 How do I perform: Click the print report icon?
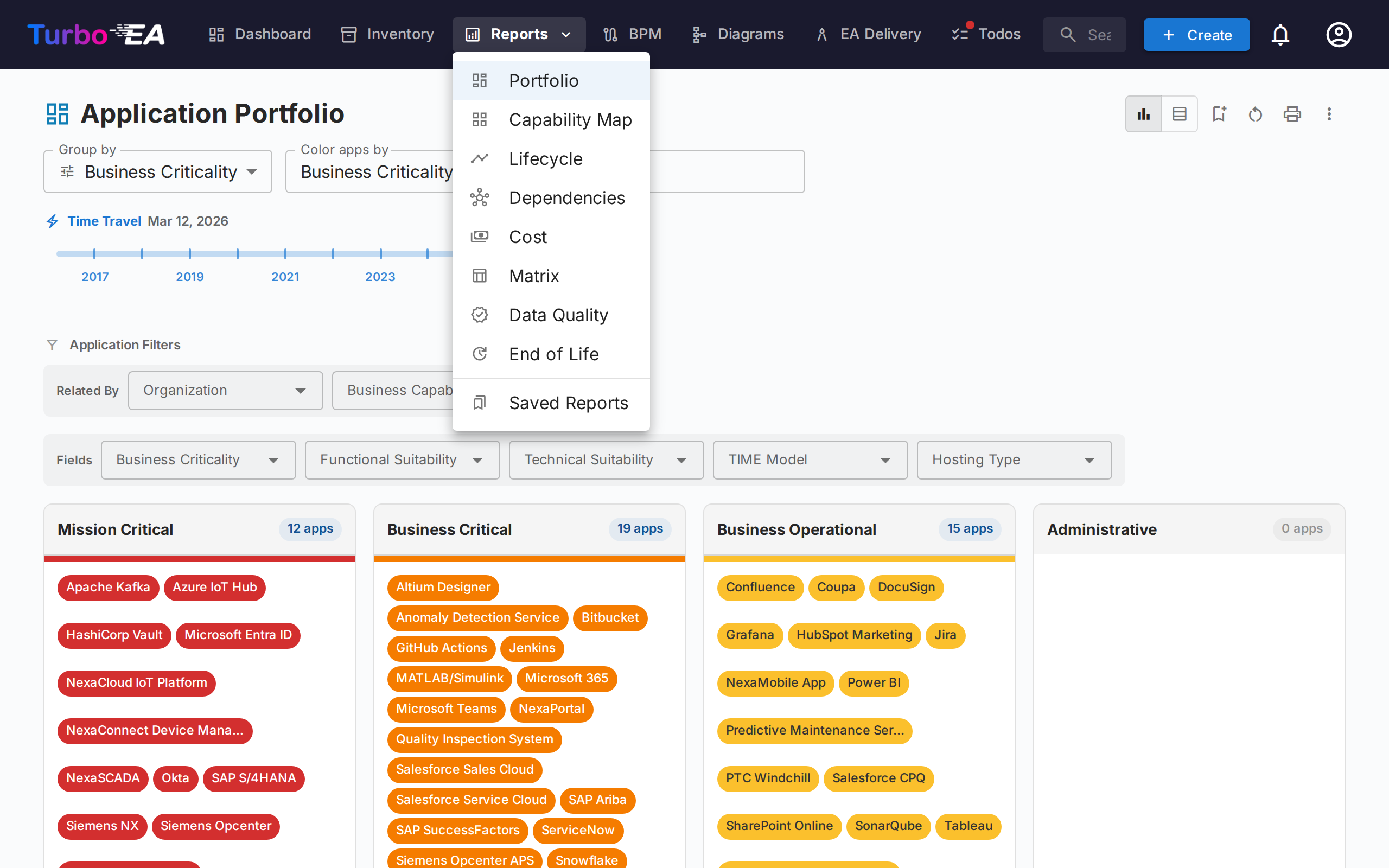pos(1291,114)
